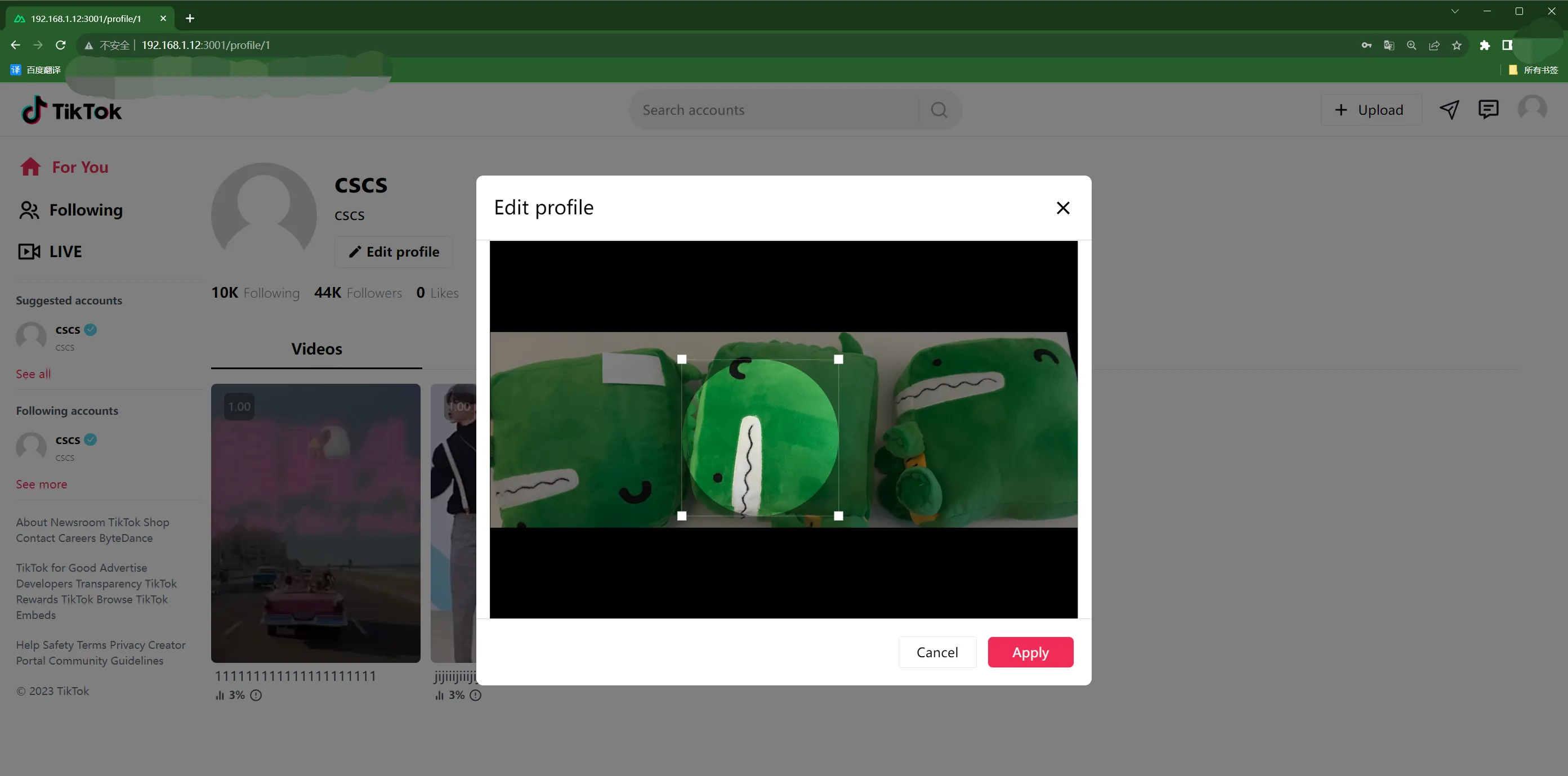The image size is (1568, 776).
Task: Click the TikTok logo
Action: point(72,110)
